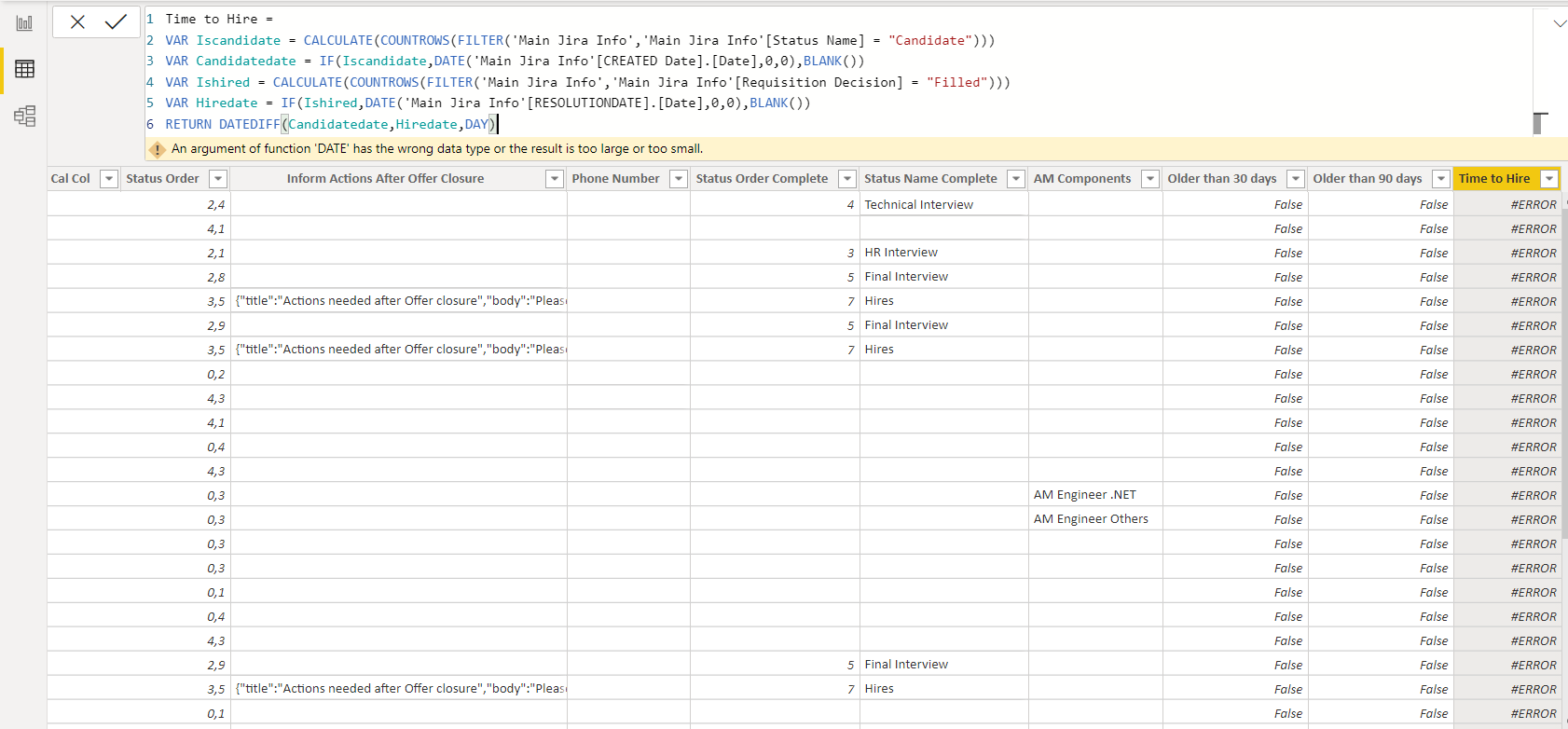Viewport: 1568px width, 729px height.
Task: Click formula line 2 VAR Iscandidate
Action: (580, 40)
